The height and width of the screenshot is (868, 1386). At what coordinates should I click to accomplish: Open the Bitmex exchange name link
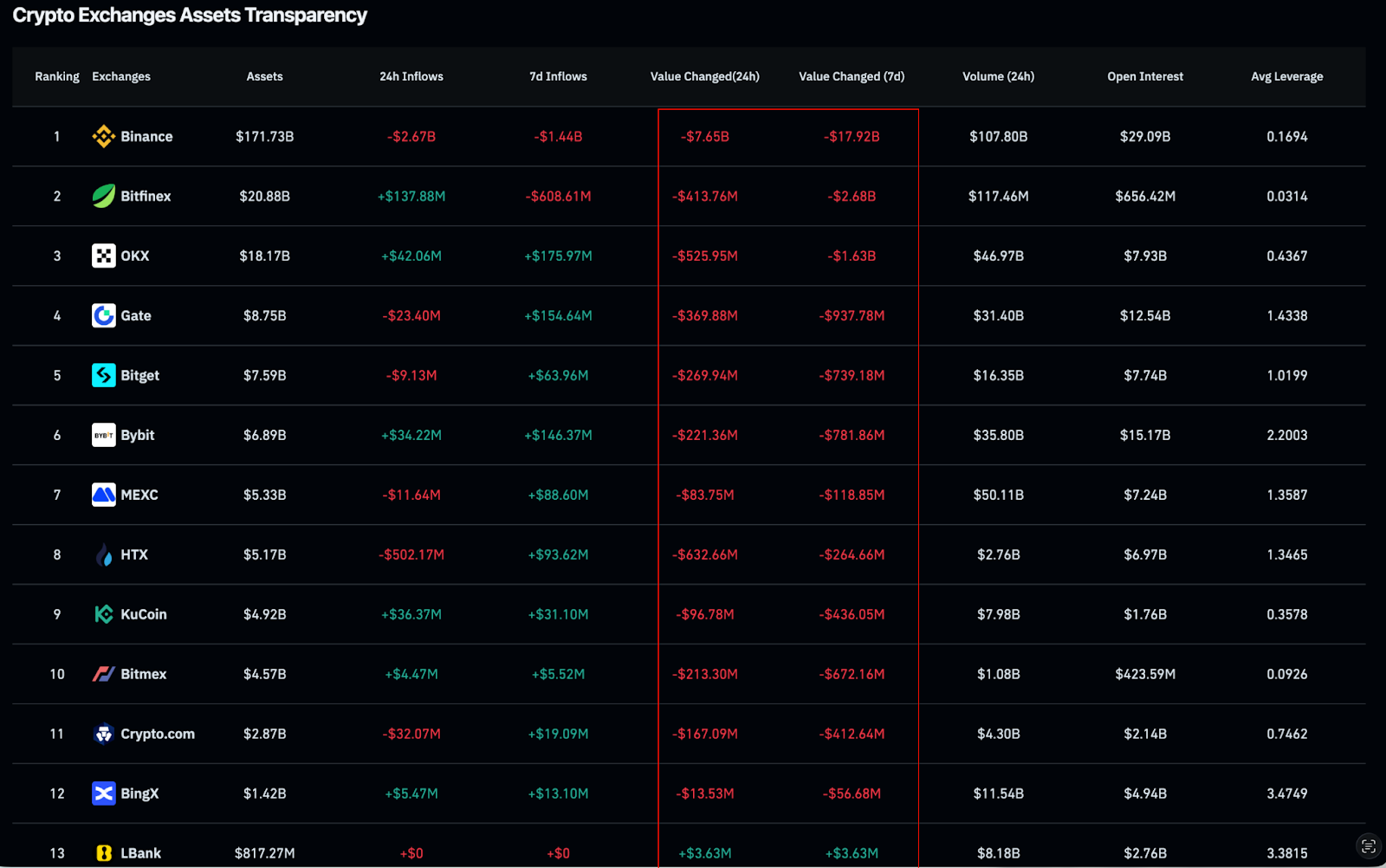coord(143,675)
